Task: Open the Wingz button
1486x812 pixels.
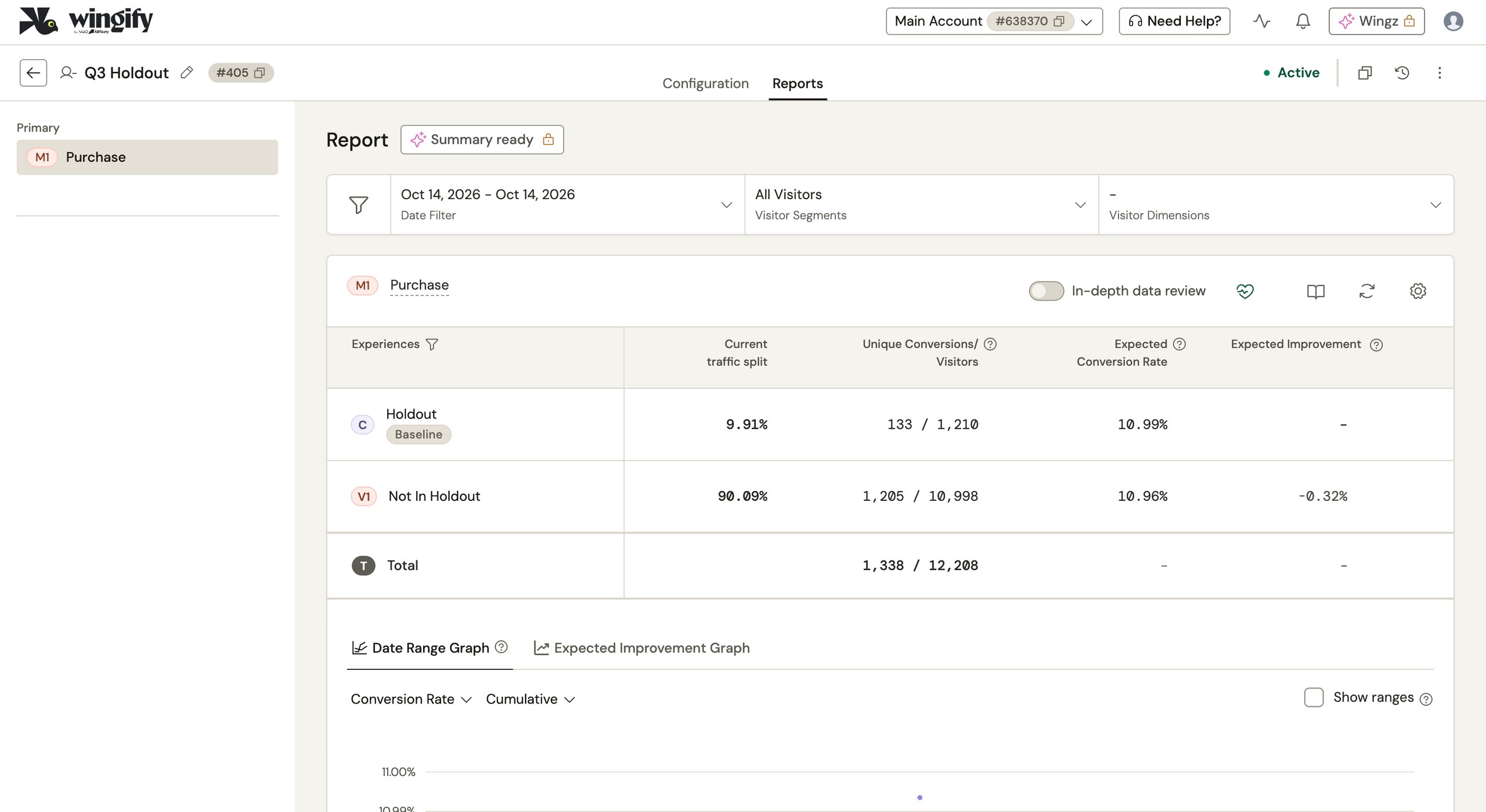Action: pos(1376,21)
